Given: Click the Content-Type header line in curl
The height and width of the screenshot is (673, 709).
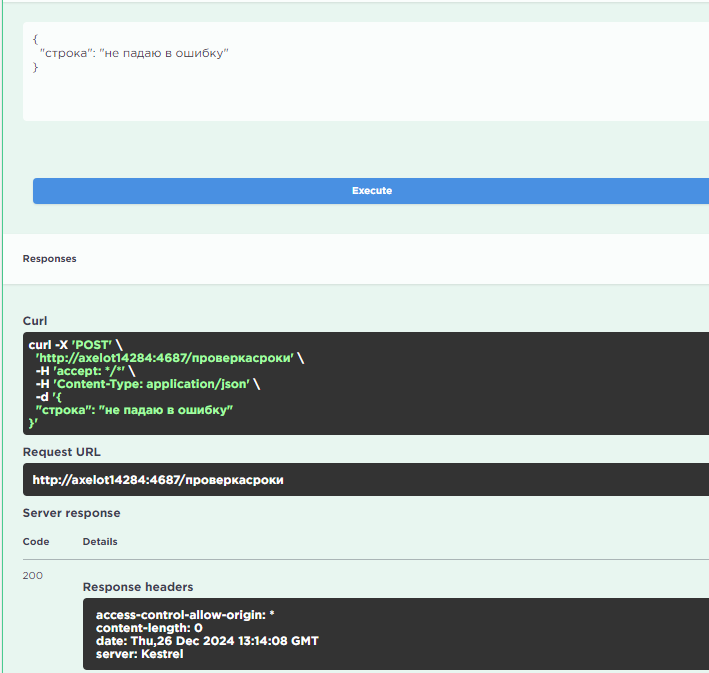Looking at the screenshot, I should coord(147,383).
